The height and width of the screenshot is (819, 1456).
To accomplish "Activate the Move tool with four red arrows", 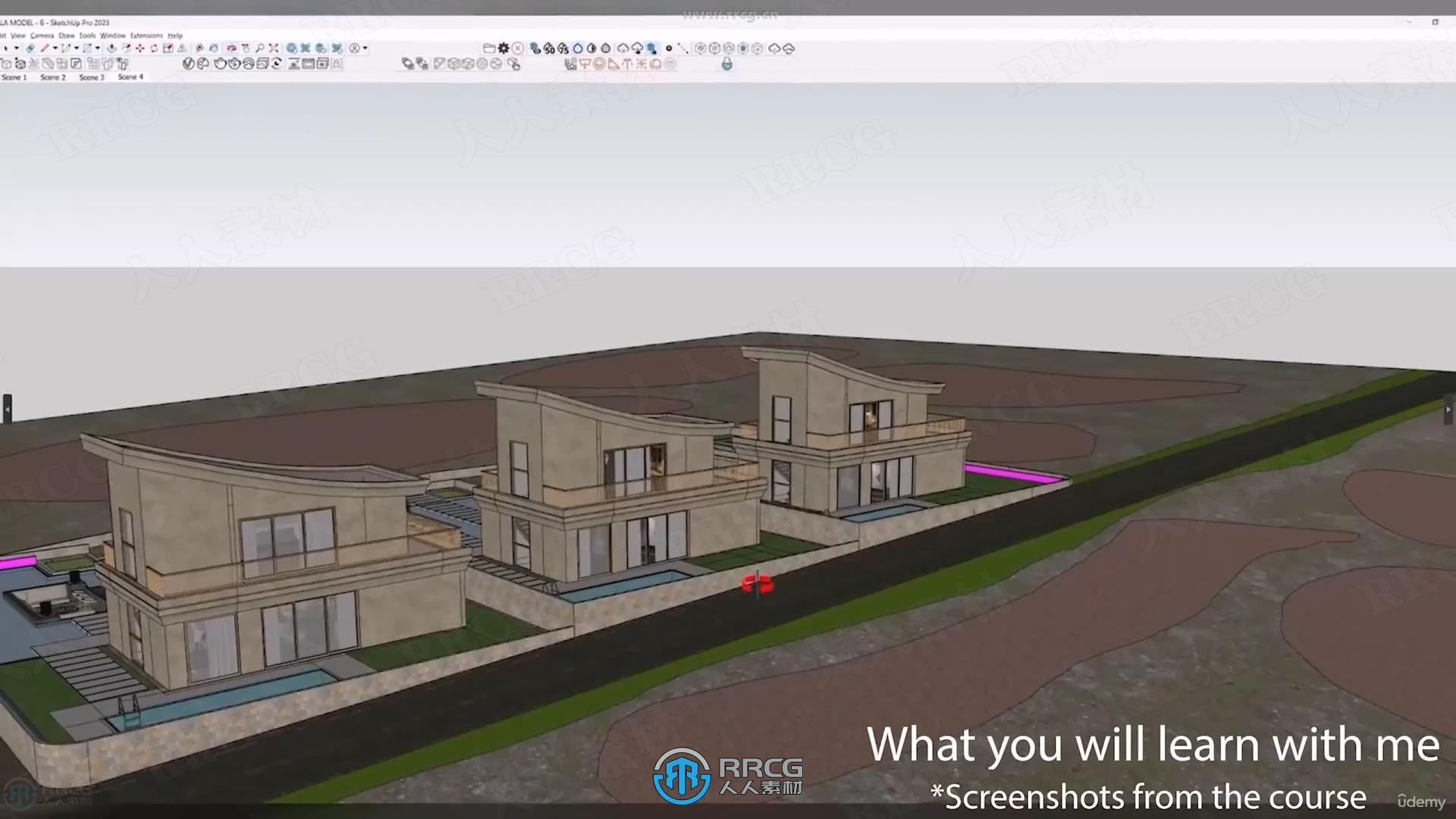I will point(140,48).
